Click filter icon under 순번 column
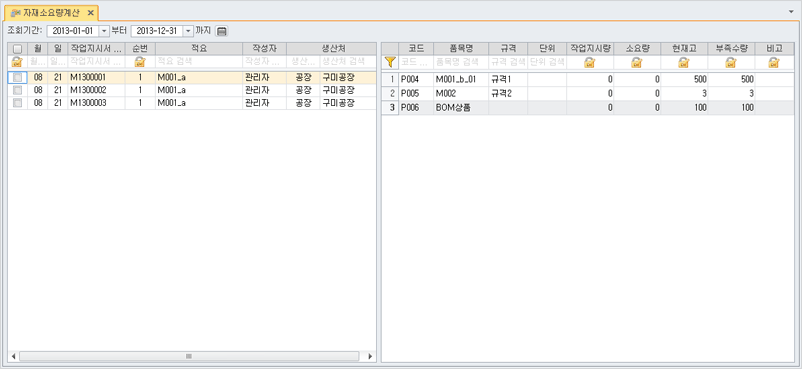802x369 pixels. tap(140, 62)
